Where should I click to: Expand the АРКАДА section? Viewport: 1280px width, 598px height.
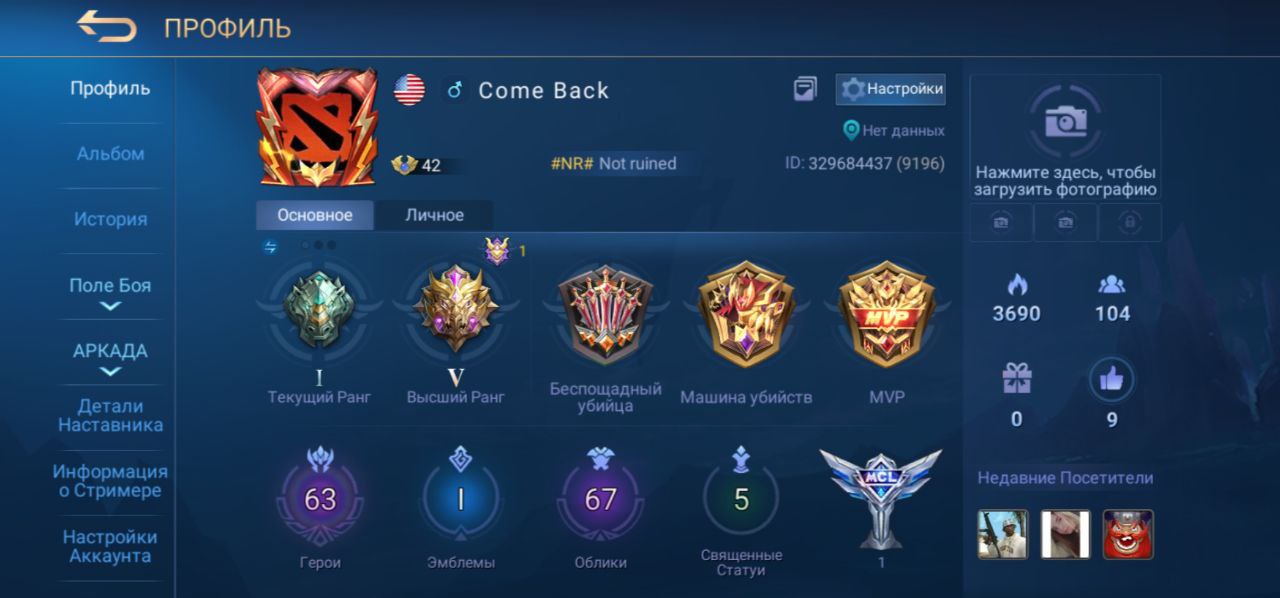click(x=110, y=358)
